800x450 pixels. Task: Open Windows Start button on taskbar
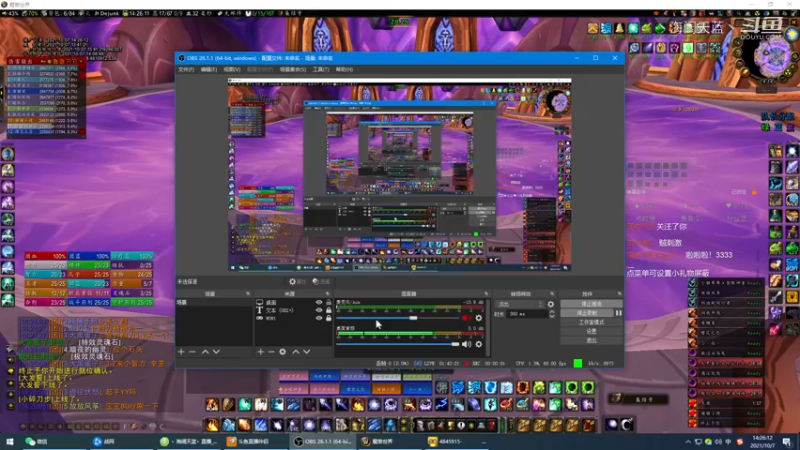pos(10,441)
